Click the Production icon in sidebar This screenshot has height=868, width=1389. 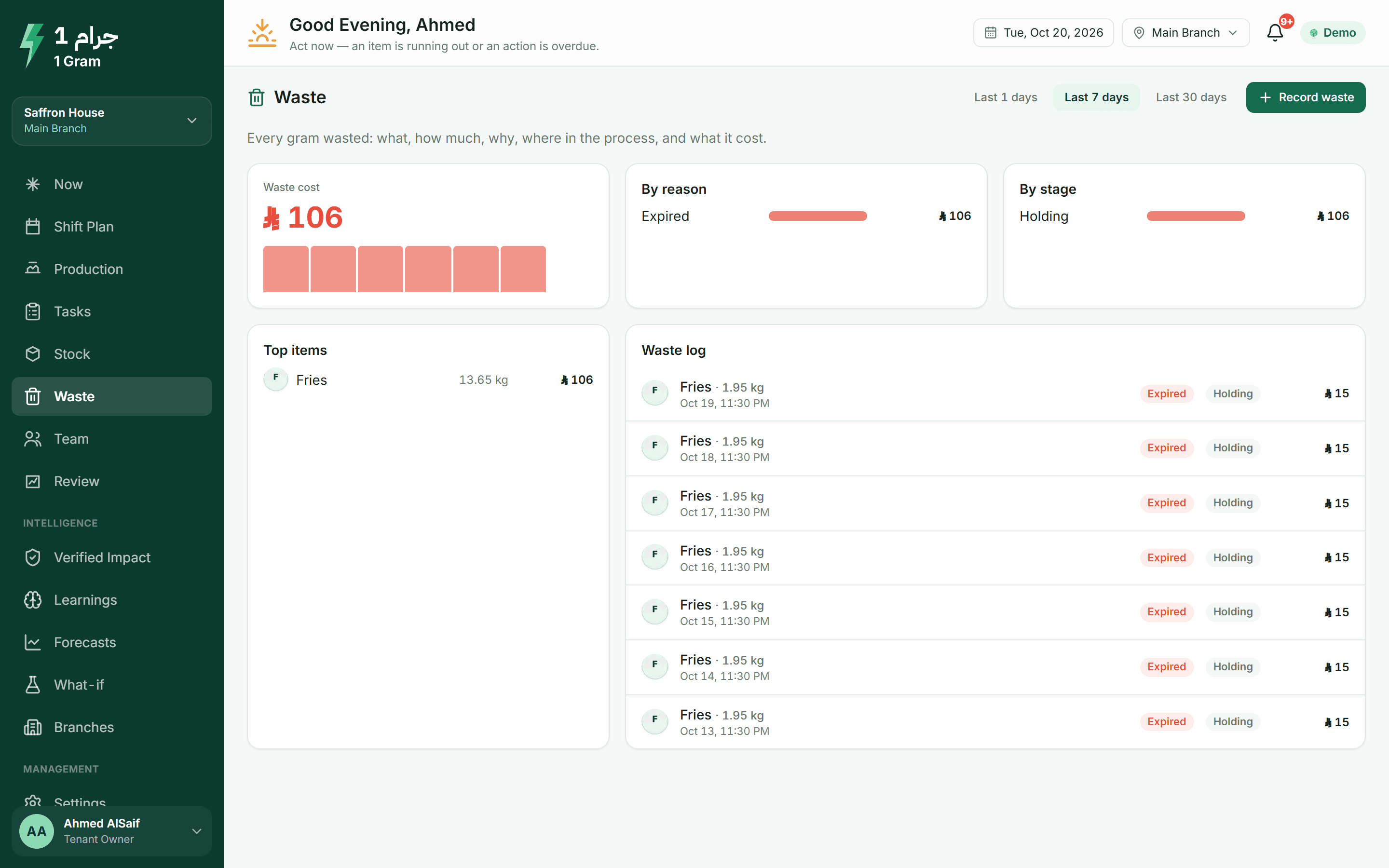pos(33,269)
